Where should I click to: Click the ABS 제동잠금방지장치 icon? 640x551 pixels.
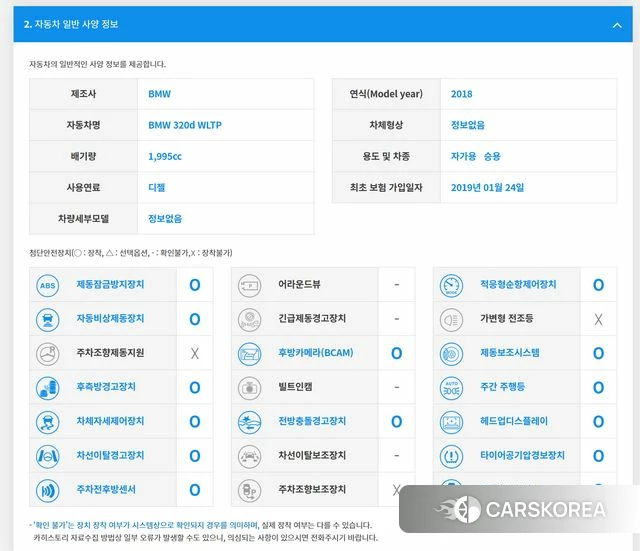point(47,285)
